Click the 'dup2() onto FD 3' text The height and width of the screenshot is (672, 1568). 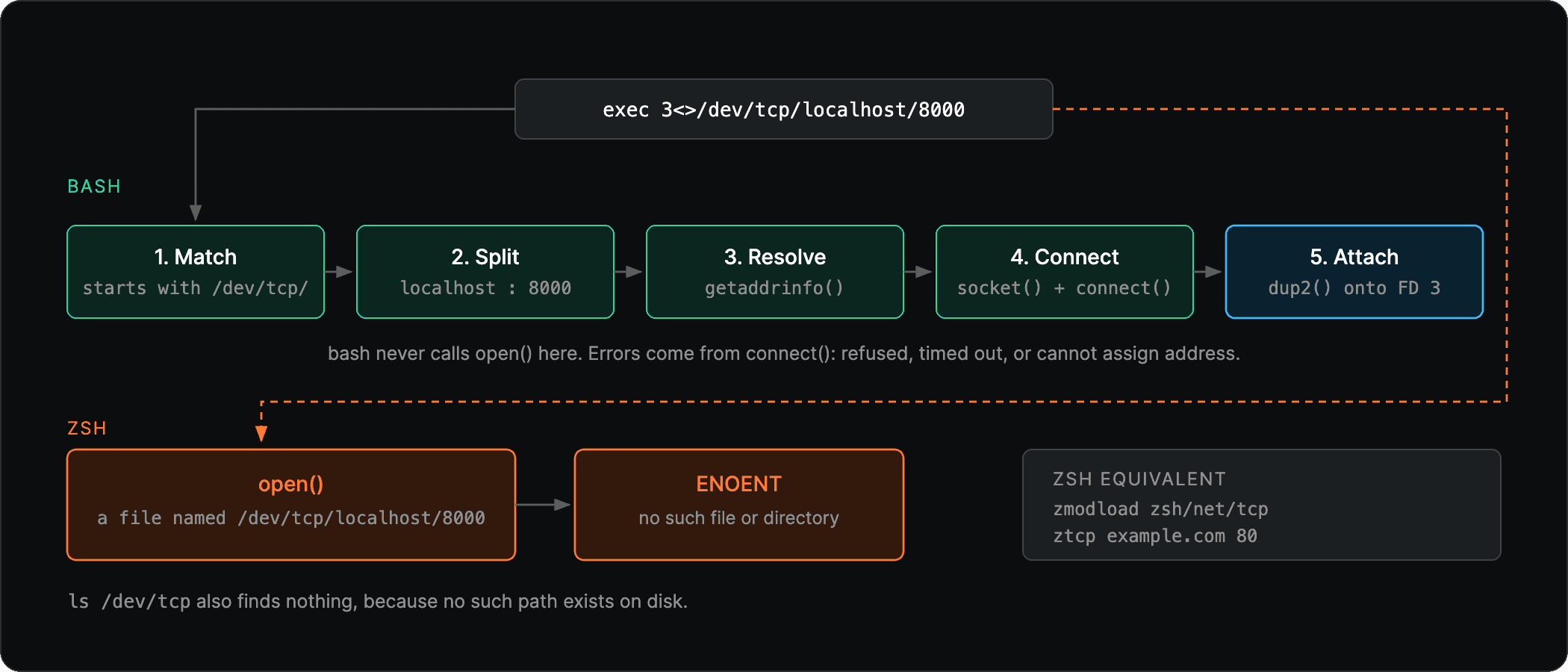pyautogui.click(x=1354, y=288)
